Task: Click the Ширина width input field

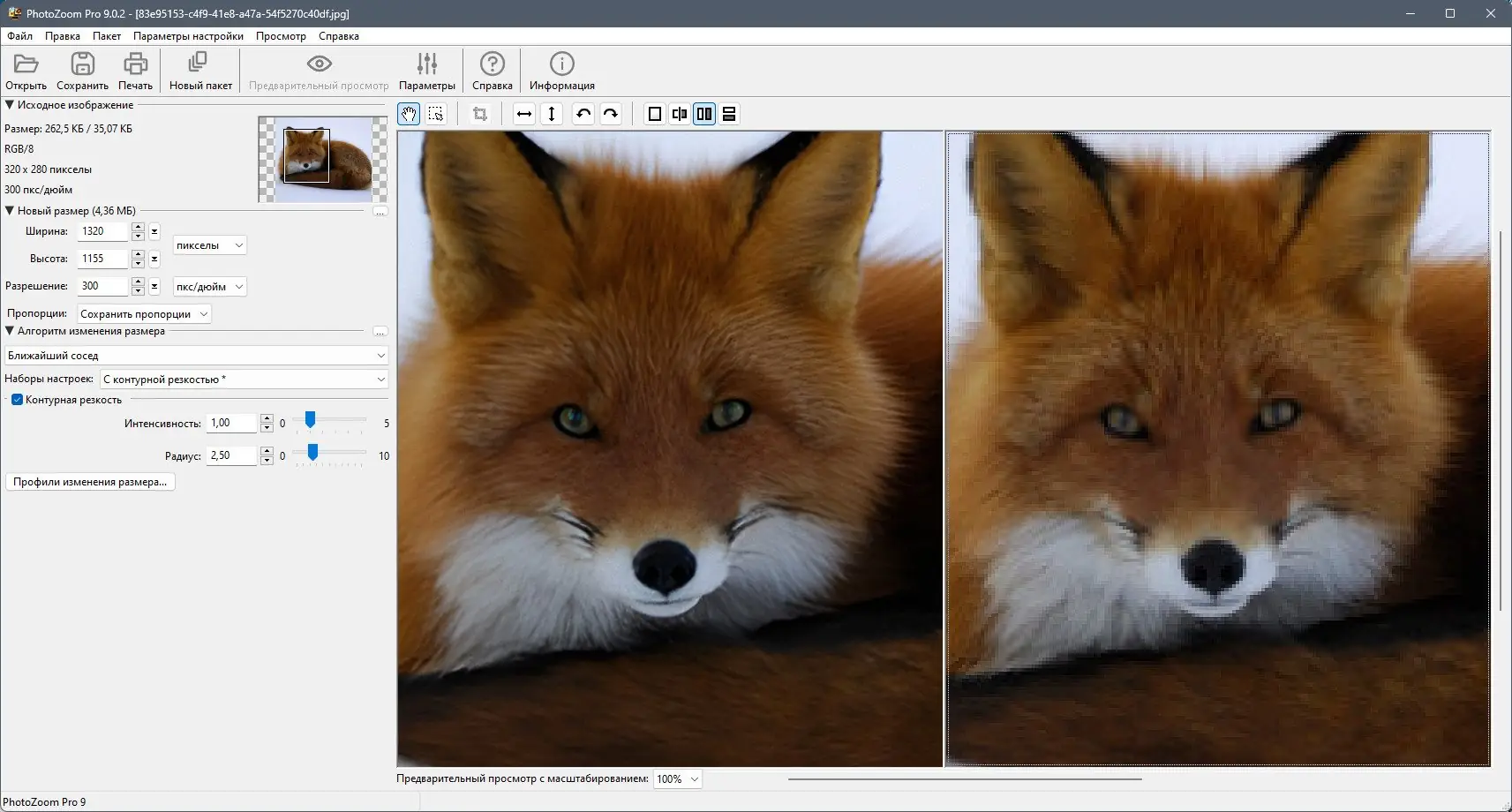Action: point(103,231)
